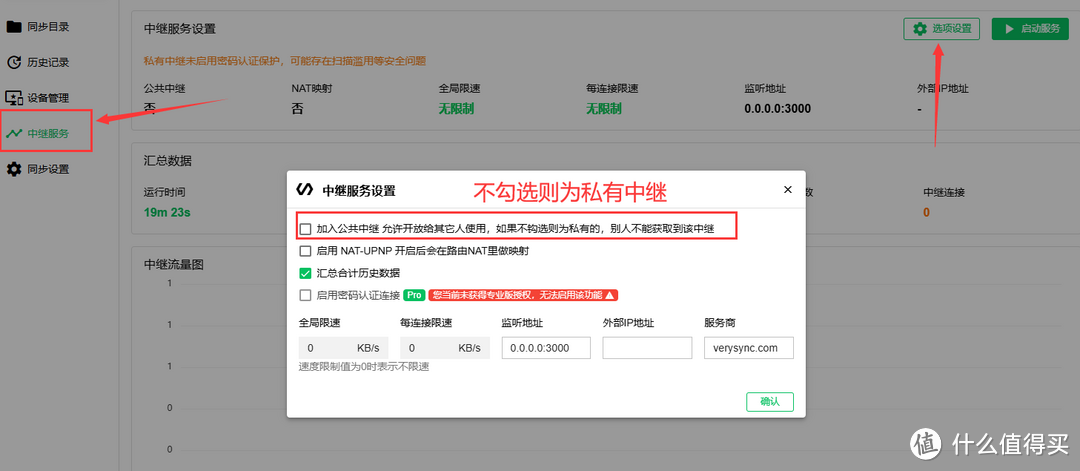Open the 历史记录 sidebar item
This screenshot has height=471, width=1080.
coord(38,63)
